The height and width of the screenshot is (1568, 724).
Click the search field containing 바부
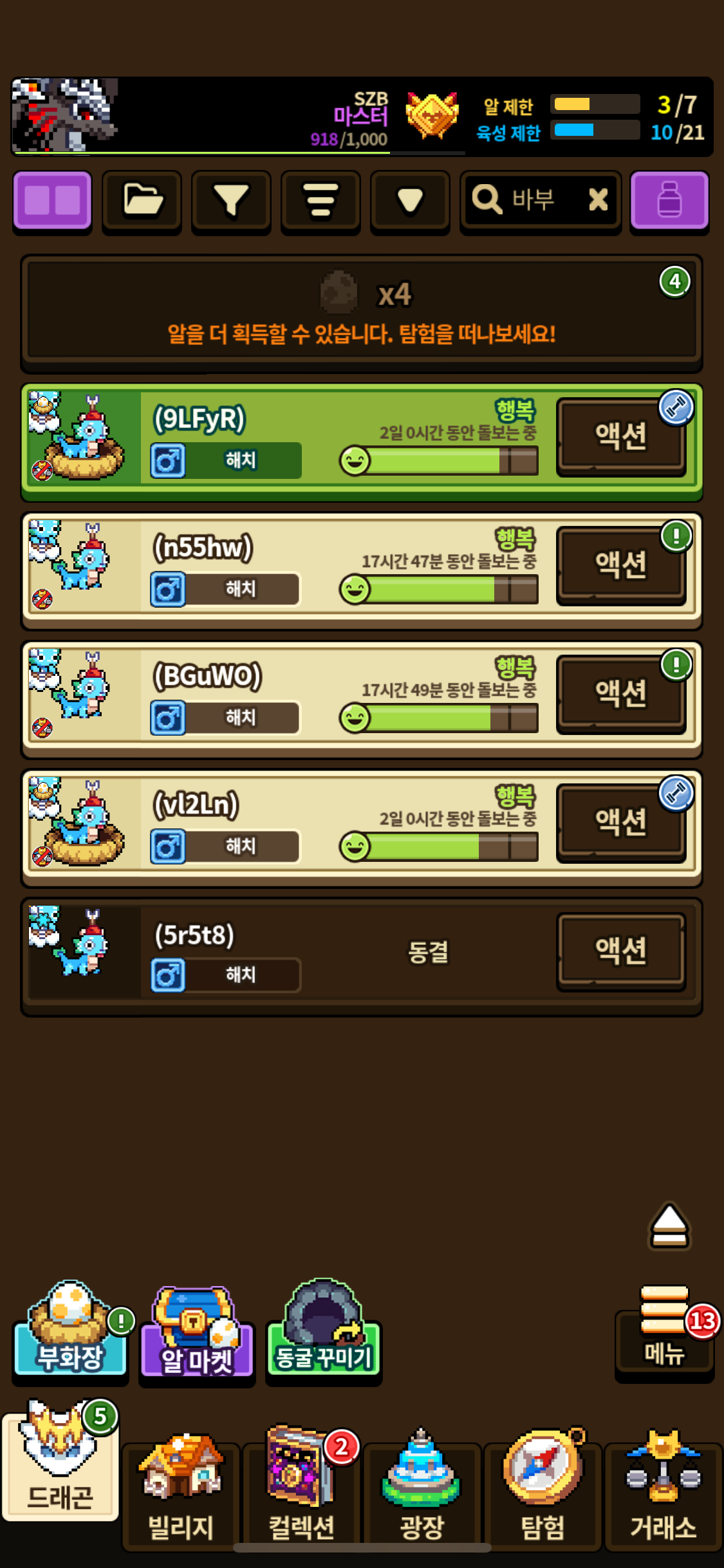(x=540, y=200)
